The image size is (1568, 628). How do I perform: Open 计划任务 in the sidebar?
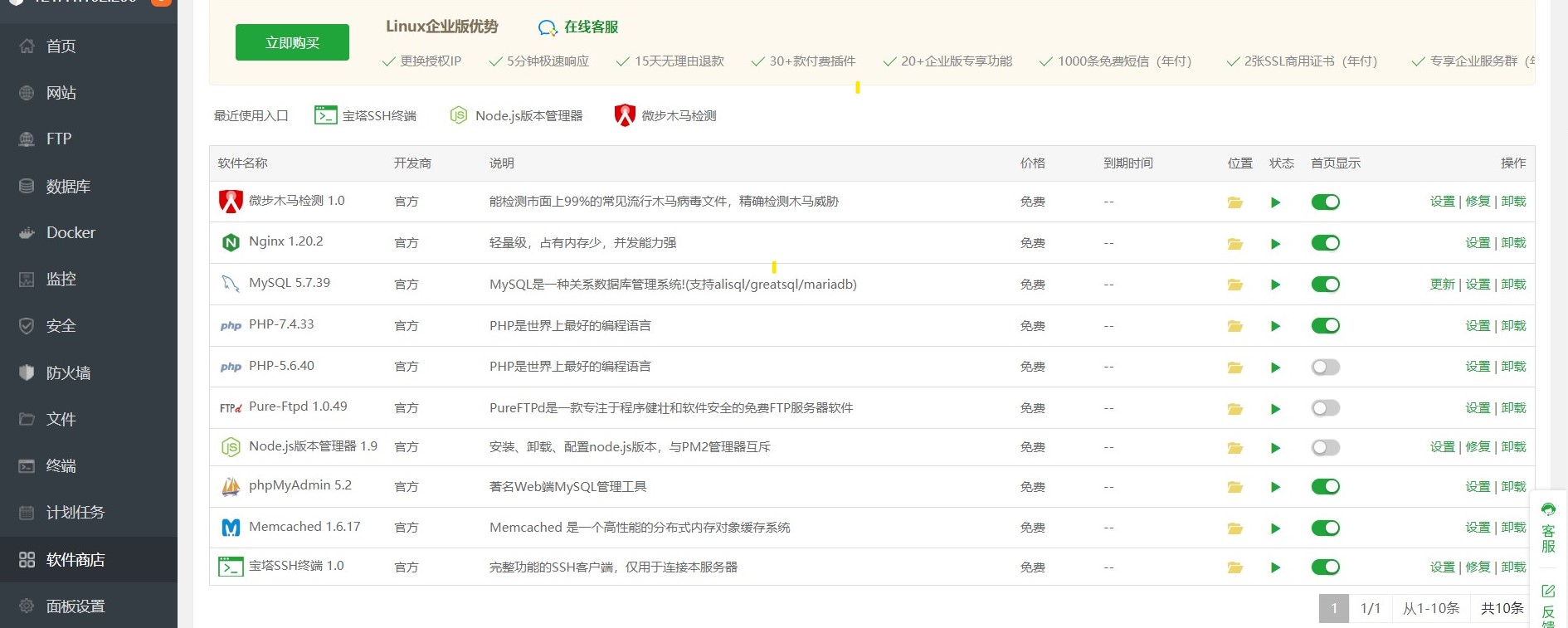point(89,513)
